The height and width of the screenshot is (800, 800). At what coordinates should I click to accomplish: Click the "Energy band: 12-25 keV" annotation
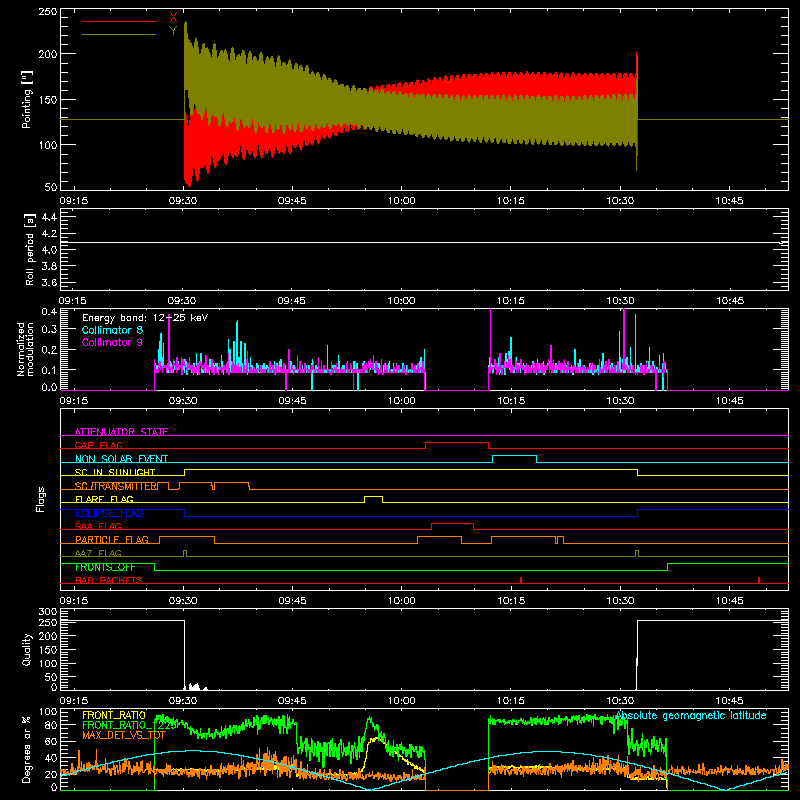(145, 318)
